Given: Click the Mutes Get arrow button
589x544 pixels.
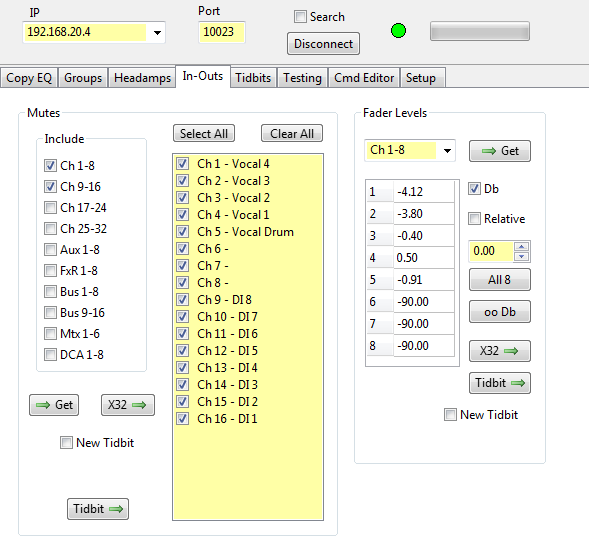Looking at the screenshot, I should coord(54,405).
